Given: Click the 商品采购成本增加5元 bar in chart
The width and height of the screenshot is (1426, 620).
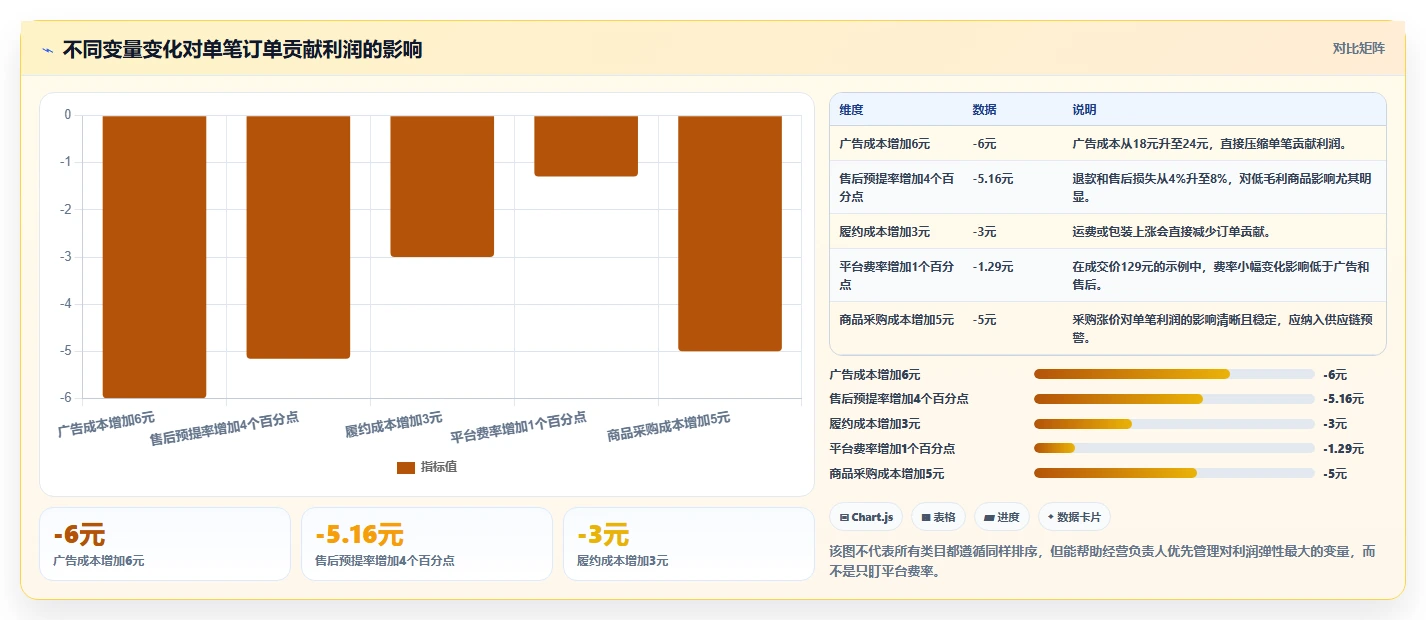Looking at the screenshot, I should (730, 233).
